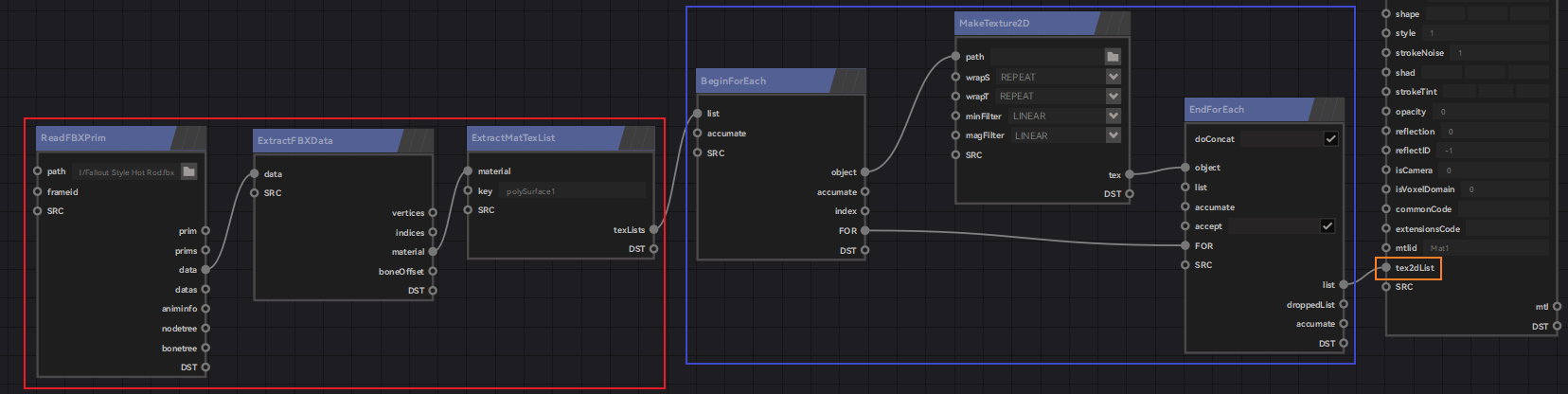Click the EndForEach FOR input socket
This screenshot has height=394, width=1568.
click(1185, 245)
